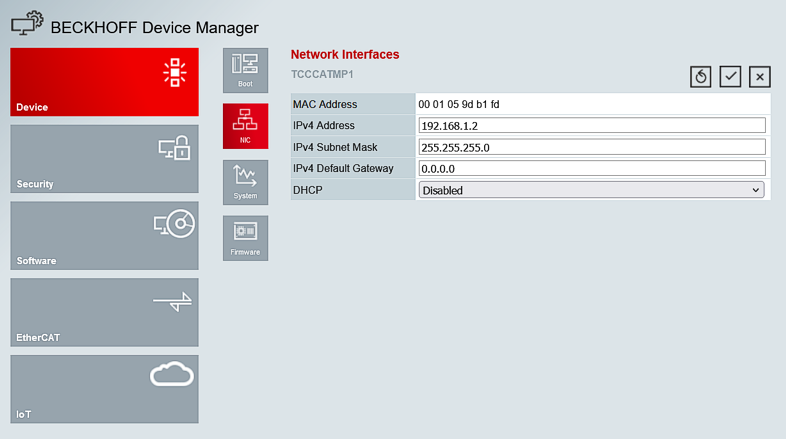Click the IPv4 Default Gateway input field
This screenshot has height=439, width=786.
pos(592,168)
